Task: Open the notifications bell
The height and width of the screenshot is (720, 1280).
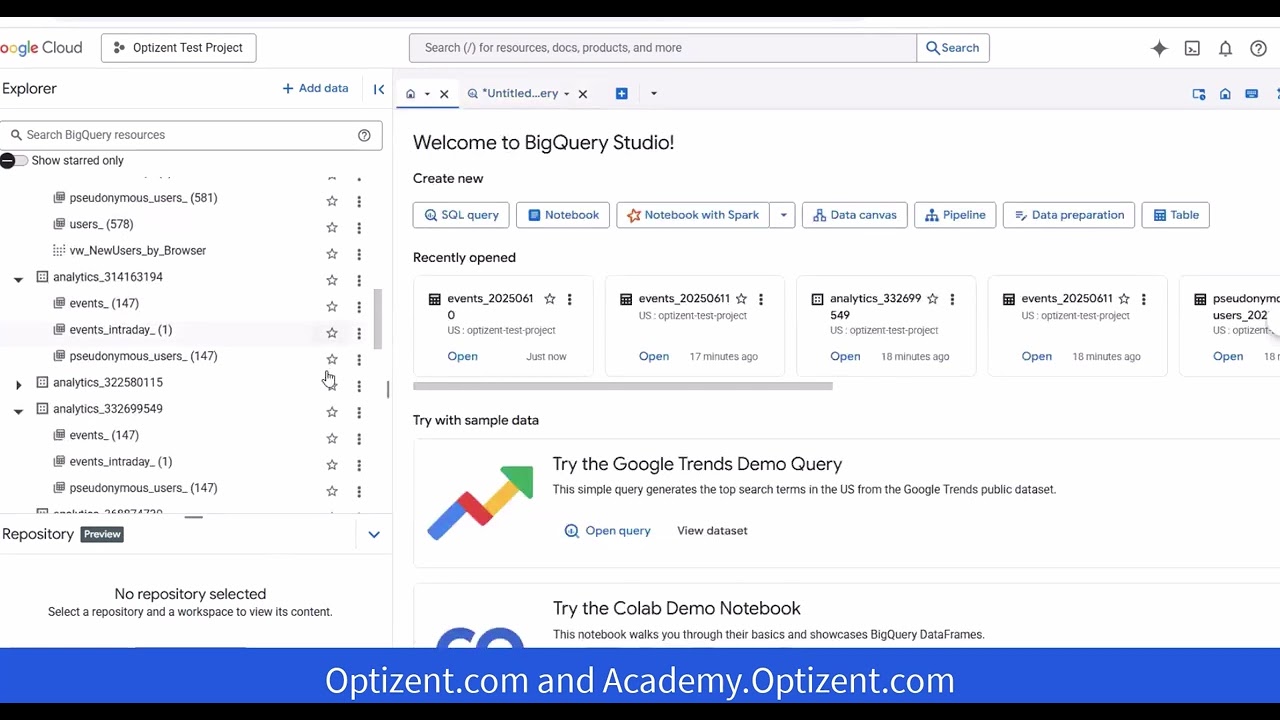Action: (x=1225, y=48)
